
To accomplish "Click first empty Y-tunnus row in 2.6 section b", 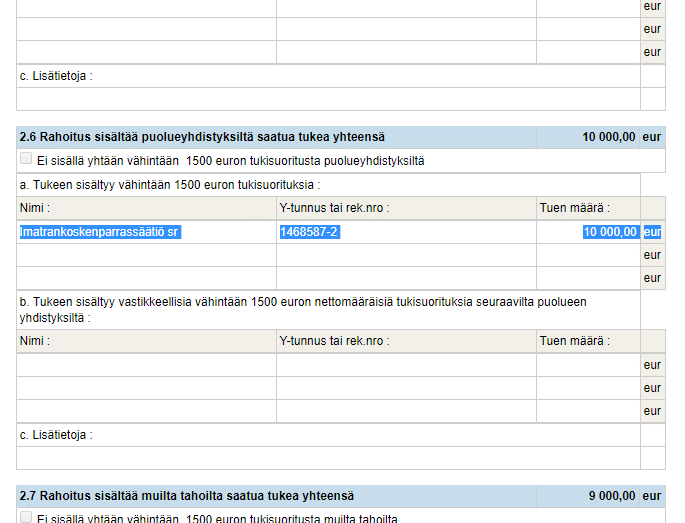I will [406, 365].
